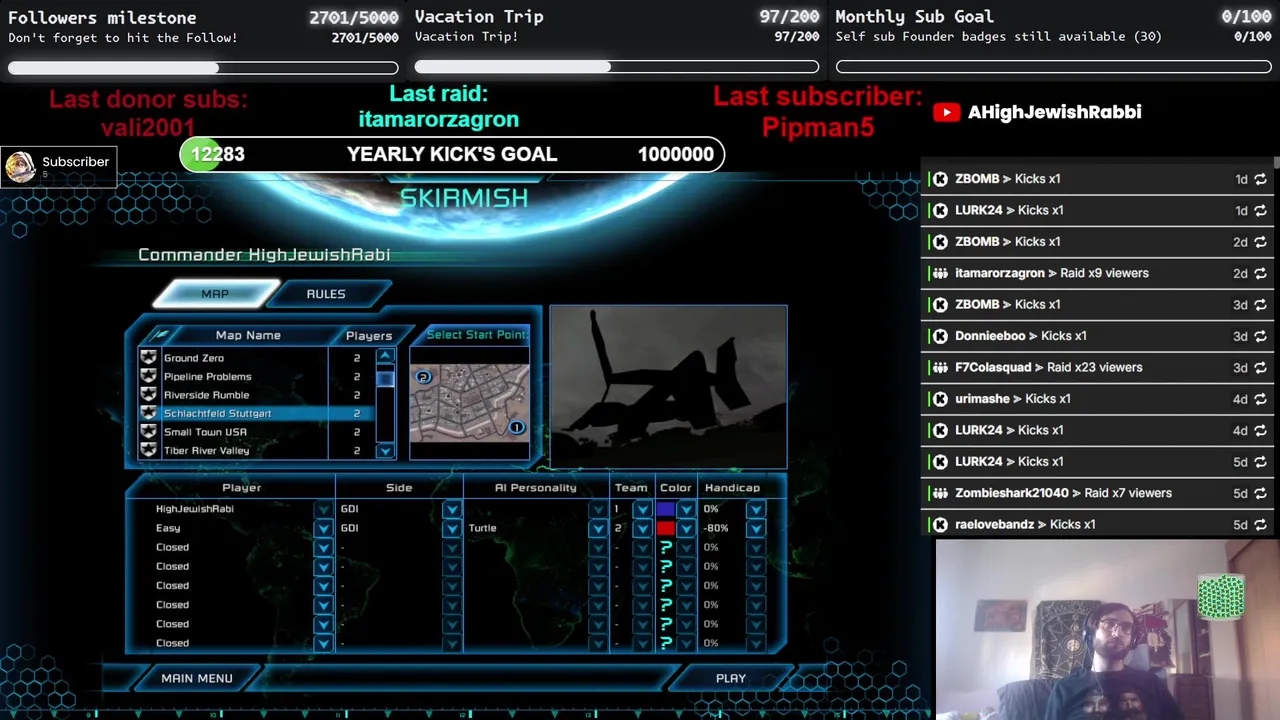Image resolution: width=1280 pixels, height=720 pixels.
Task: Open the Team 1 dropdown for HighJewishRabi
Action: 642,509
